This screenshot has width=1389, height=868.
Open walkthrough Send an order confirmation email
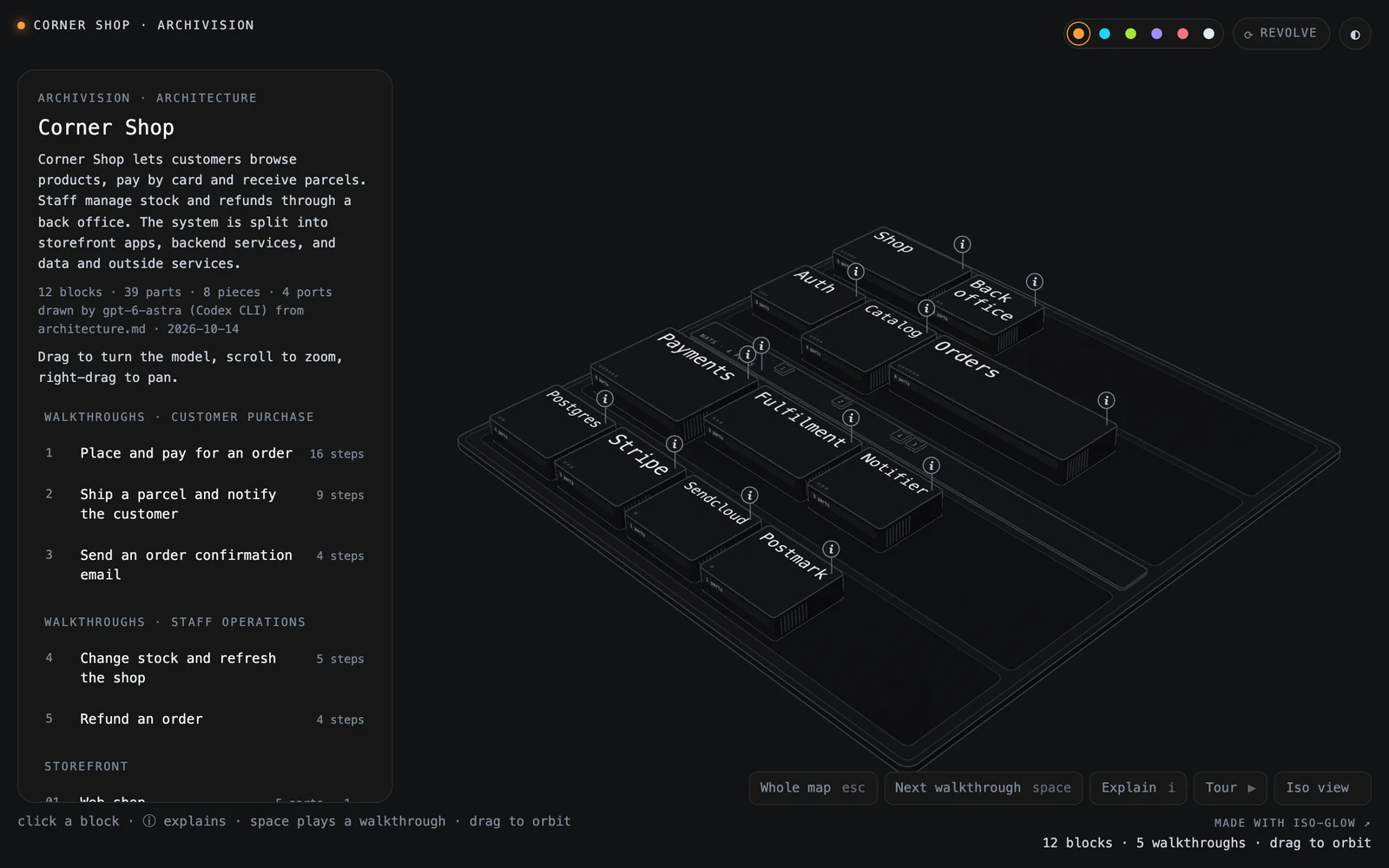[205, 565]
